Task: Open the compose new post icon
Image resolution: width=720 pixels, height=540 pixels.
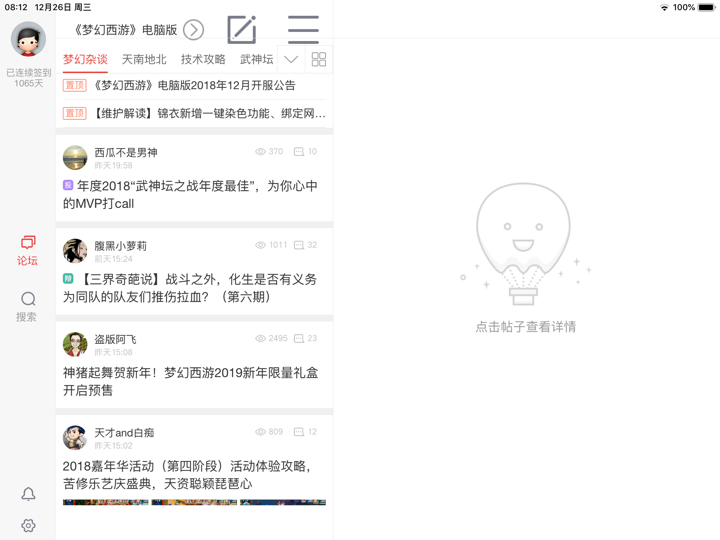Action: pyautogui.click(x=242, y=30)
